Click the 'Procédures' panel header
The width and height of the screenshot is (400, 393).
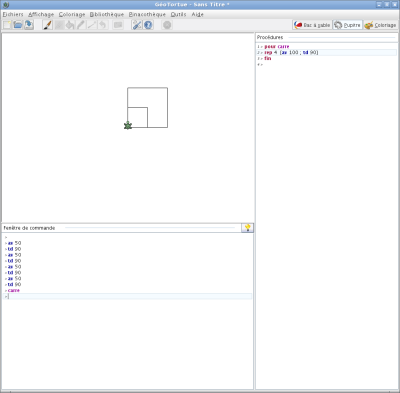270,37
